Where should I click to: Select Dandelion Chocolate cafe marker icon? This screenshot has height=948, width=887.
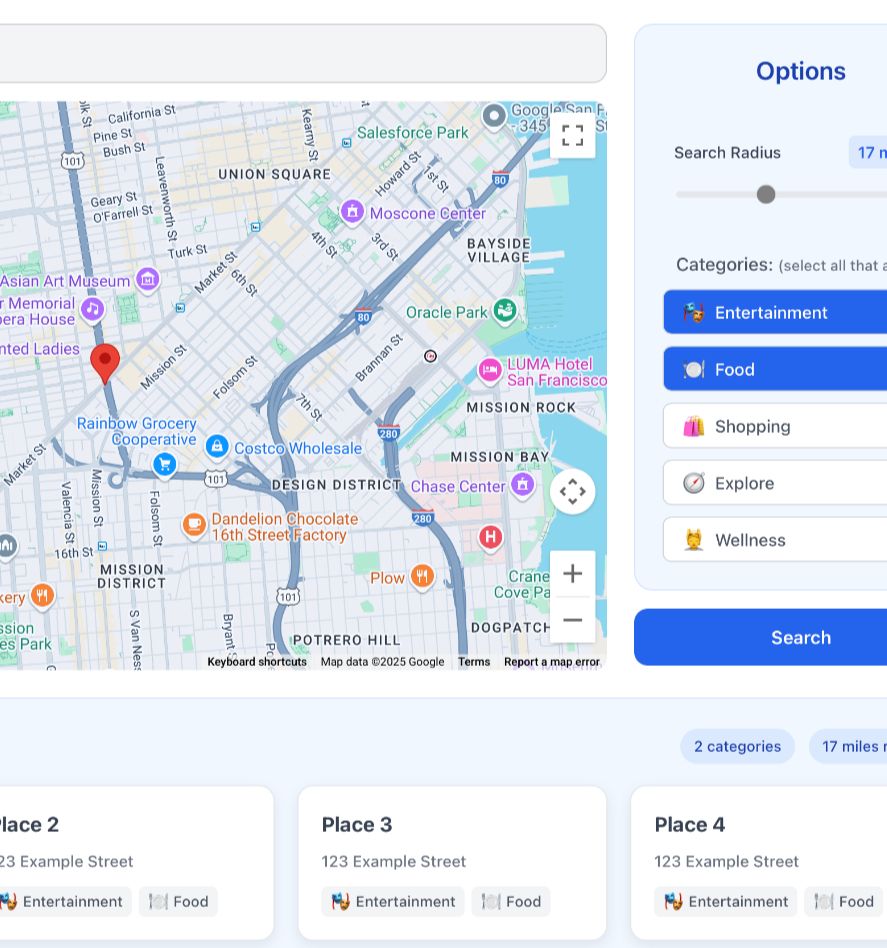point(194,526)
